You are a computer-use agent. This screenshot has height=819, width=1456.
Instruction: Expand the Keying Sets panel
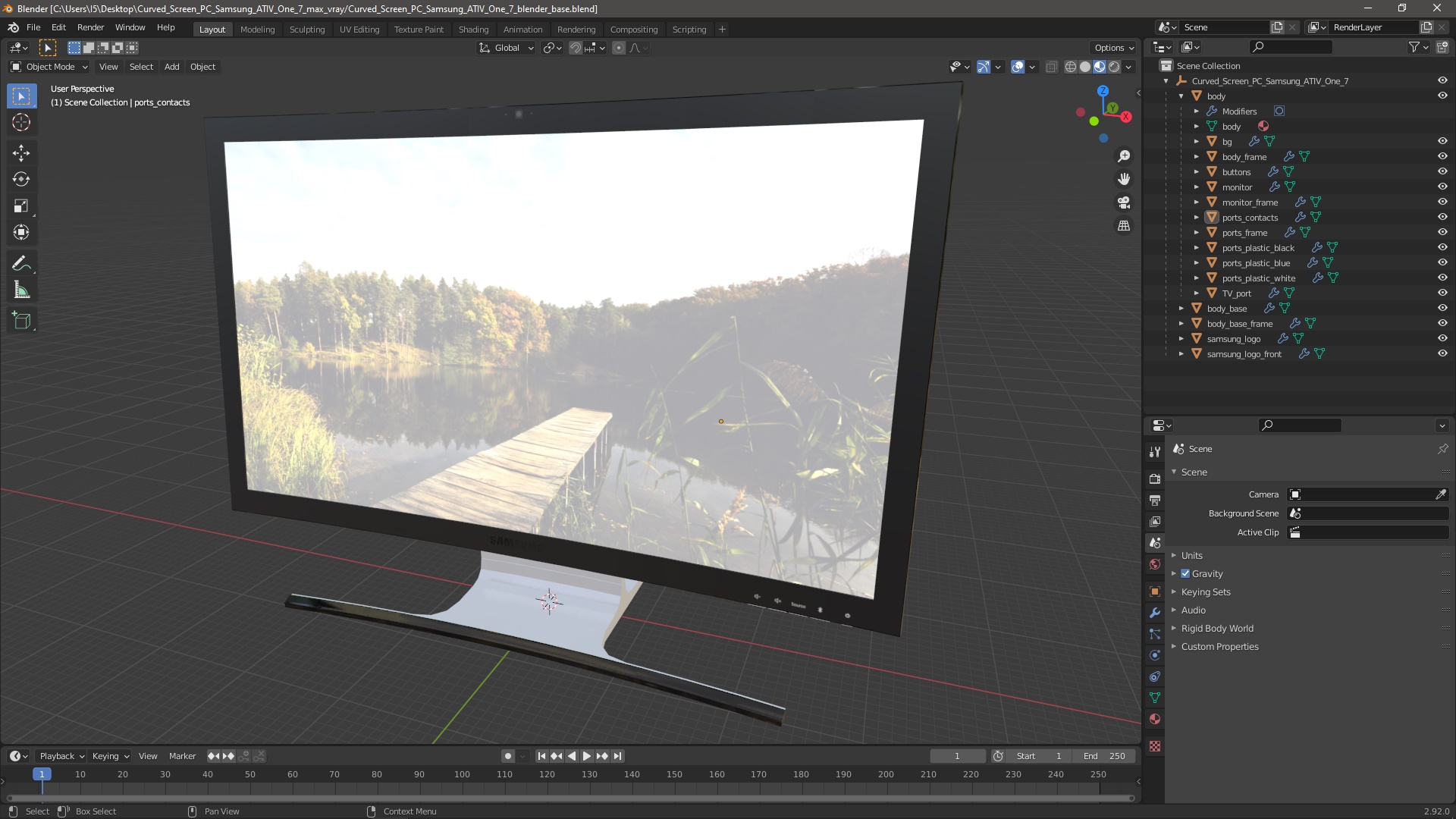(1206, 592)
